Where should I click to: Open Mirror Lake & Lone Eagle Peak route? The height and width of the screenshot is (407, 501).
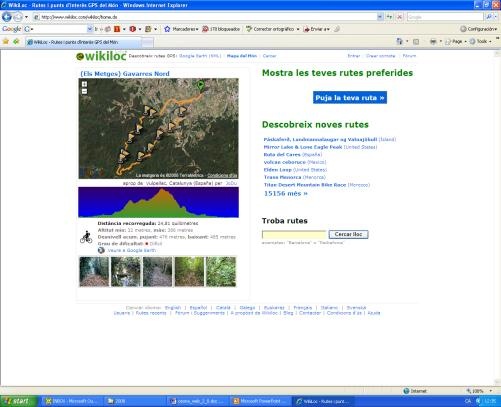[303, 147]
